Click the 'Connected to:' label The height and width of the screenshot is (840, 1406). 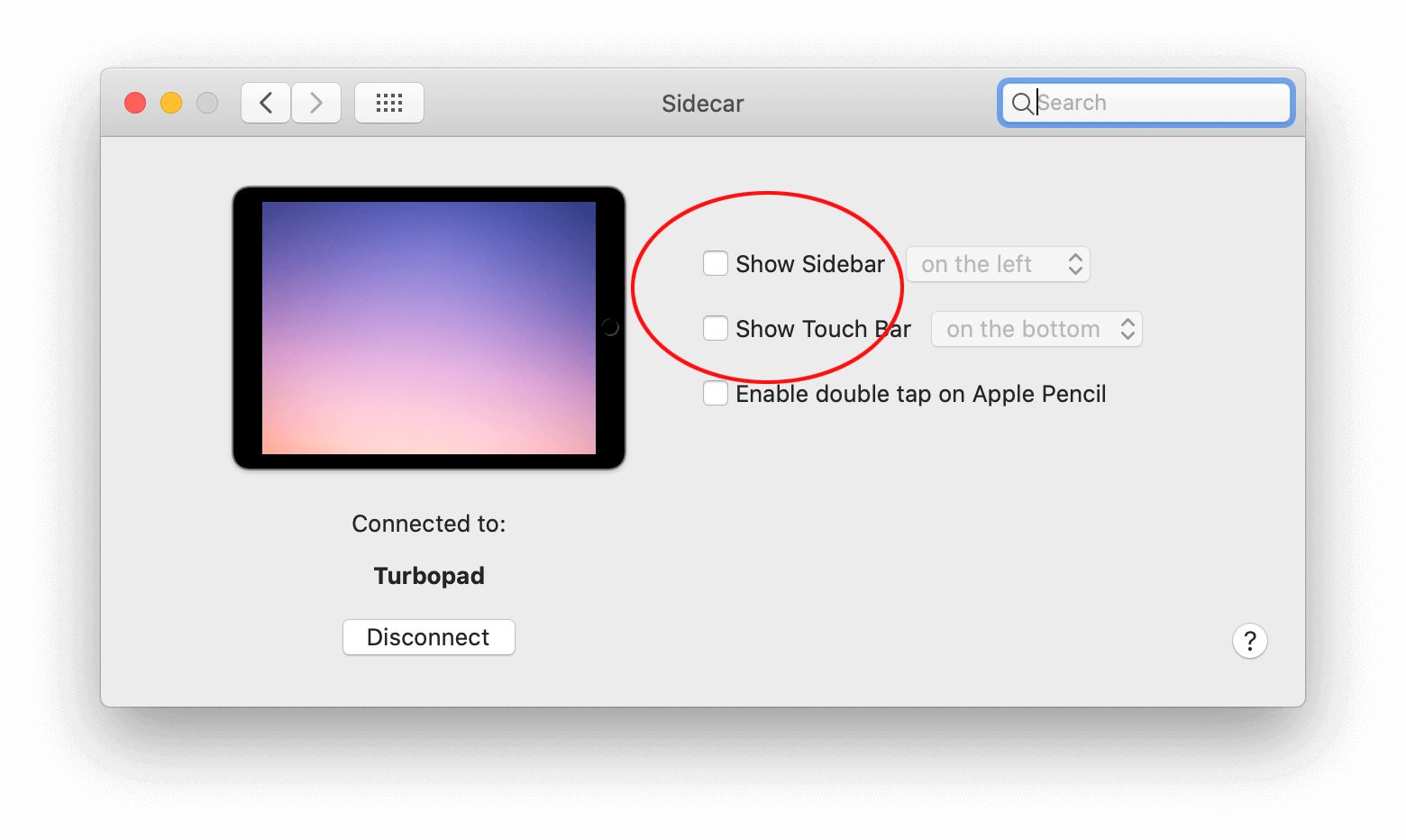[429, 524]
